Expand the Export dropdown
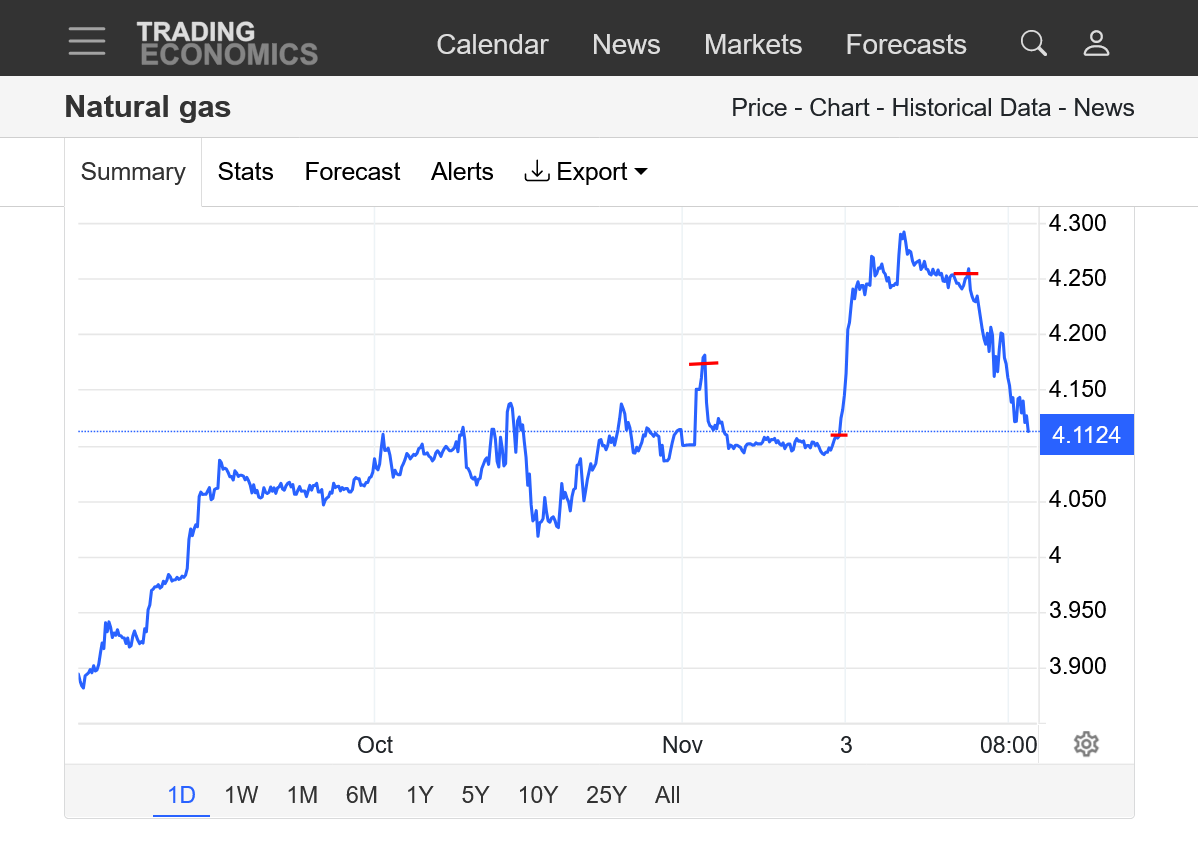The height and width of the screenshot is (849, 1198). [x=586, y=172]
